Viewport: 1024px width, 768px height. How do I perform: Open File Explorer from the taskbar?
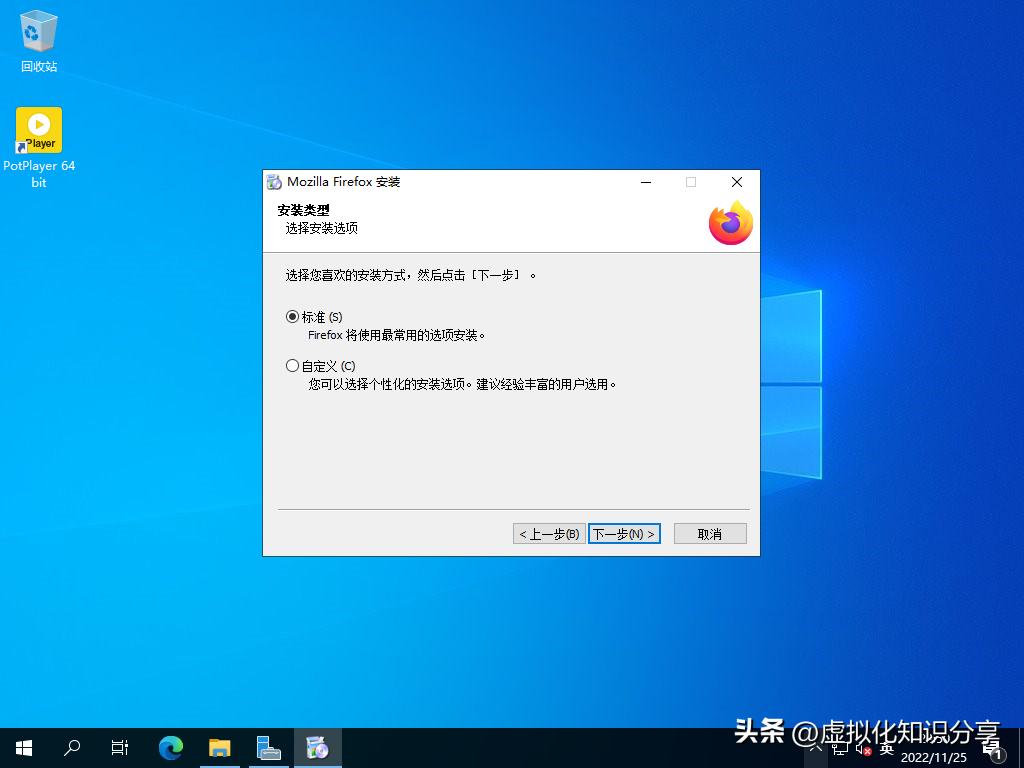tap(220, 747)
